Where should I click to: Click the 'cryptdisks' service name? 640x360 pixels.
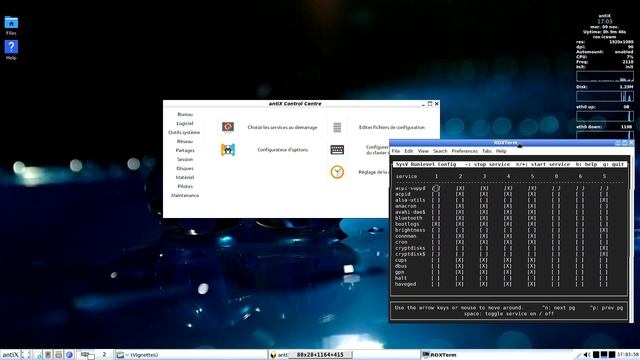tap(410, 248)
